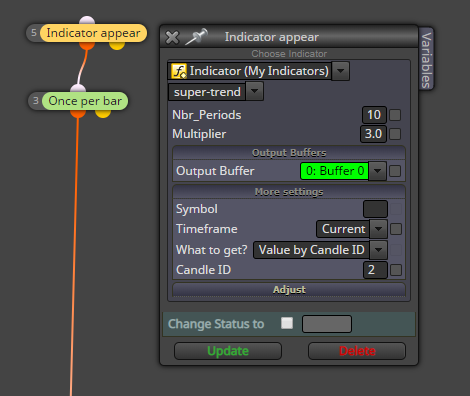Click the Indicator appear panel title
Viewport: 470px width, 396px height.
point(272,37)
